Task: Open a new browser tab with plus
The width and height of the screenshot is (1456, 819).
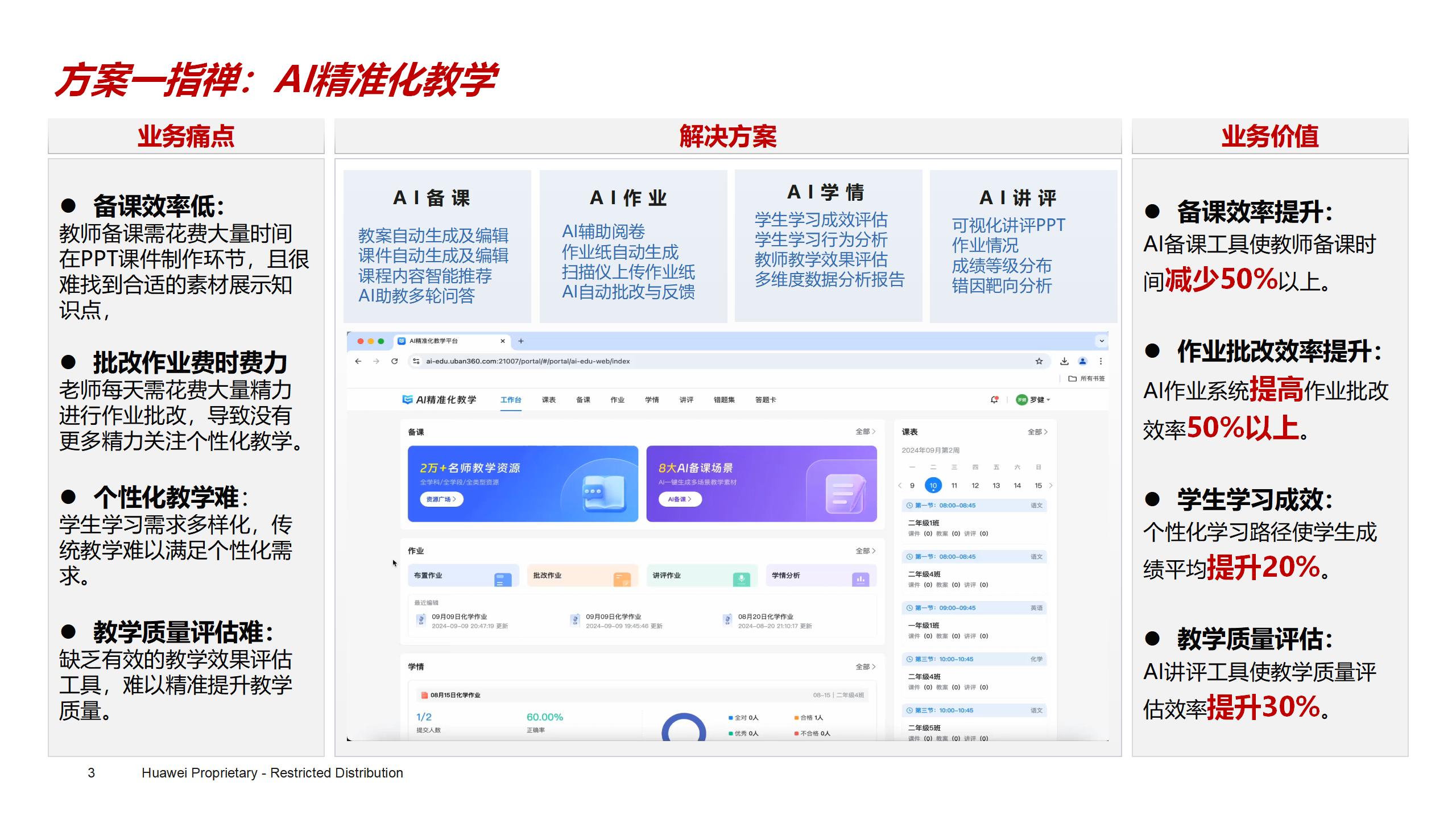Action: [x=521, y=341]
